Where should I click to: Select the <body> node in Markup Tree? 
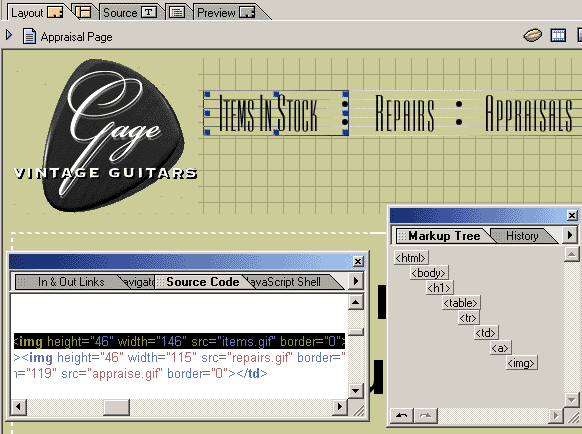pos(428,273)
